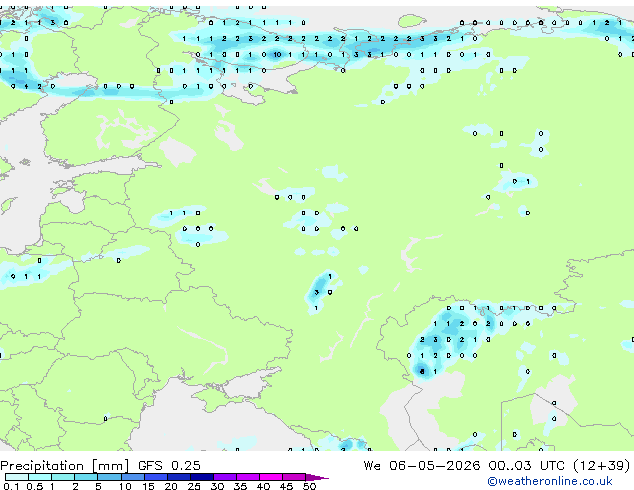This screenshot has height=490, width=634.
Task: Click legend tick label '40'
Action: coord(264,486)
